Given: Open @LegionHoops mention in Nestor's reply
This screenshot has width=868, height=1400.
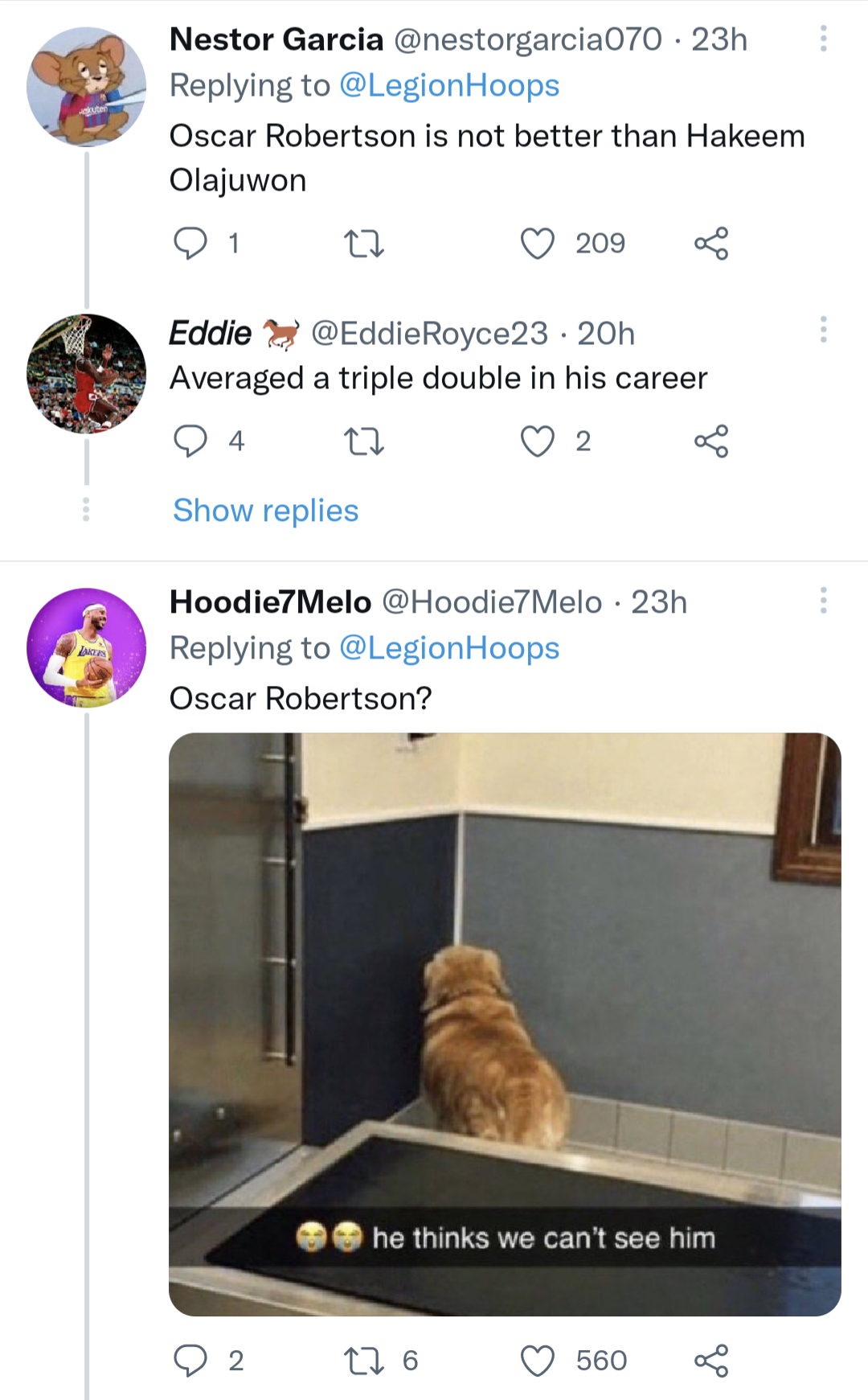Looking at the screenshot, I should tap(449, 85).
